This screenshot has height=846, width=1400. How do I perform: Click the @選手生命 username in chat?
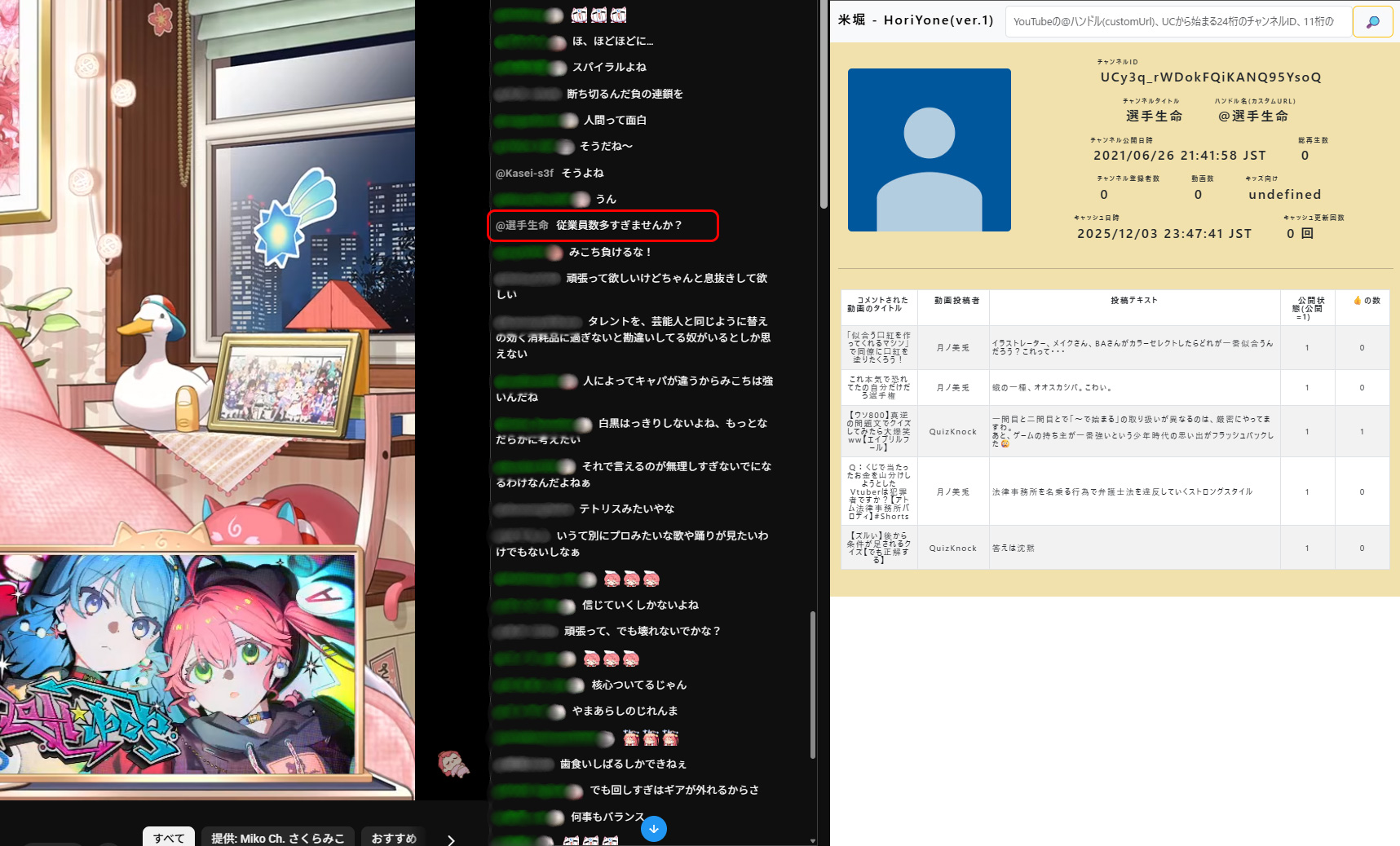(x=522, y=226)
